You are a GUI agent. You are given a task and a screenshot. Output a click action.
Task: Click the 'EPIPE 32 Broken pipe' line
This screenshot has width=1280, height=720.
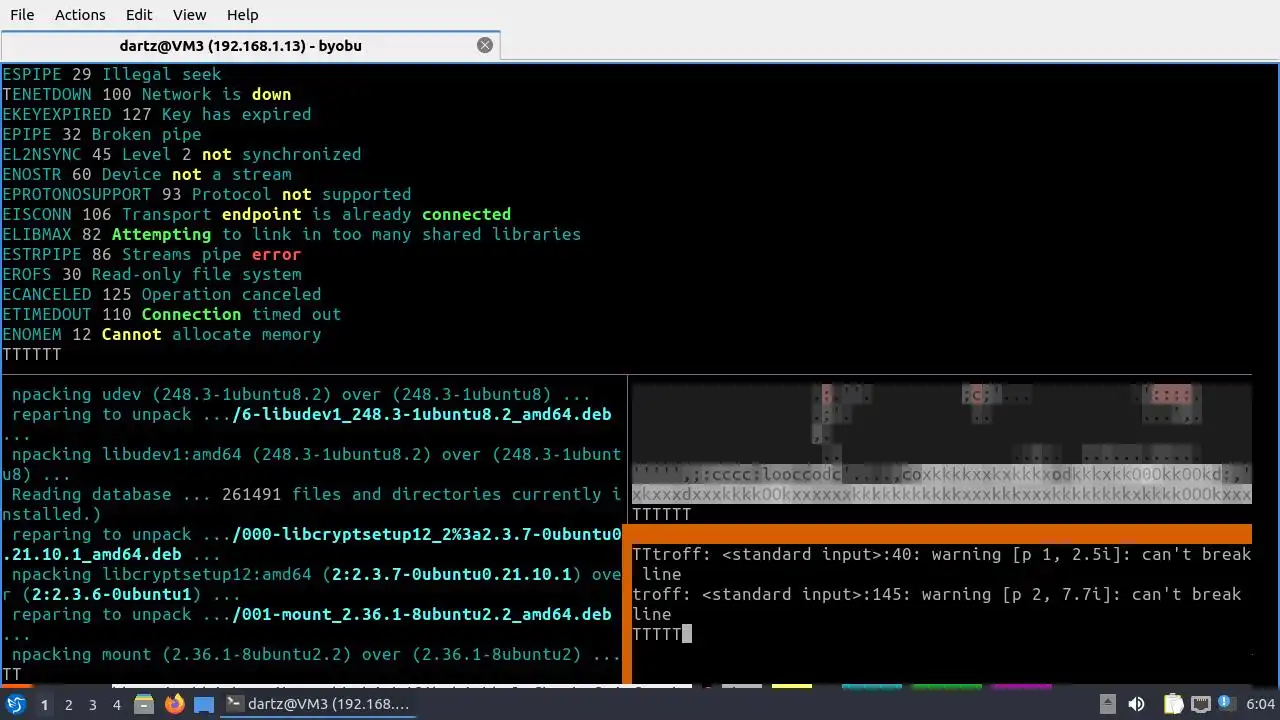pyautogui.click(x=102, y=134)
